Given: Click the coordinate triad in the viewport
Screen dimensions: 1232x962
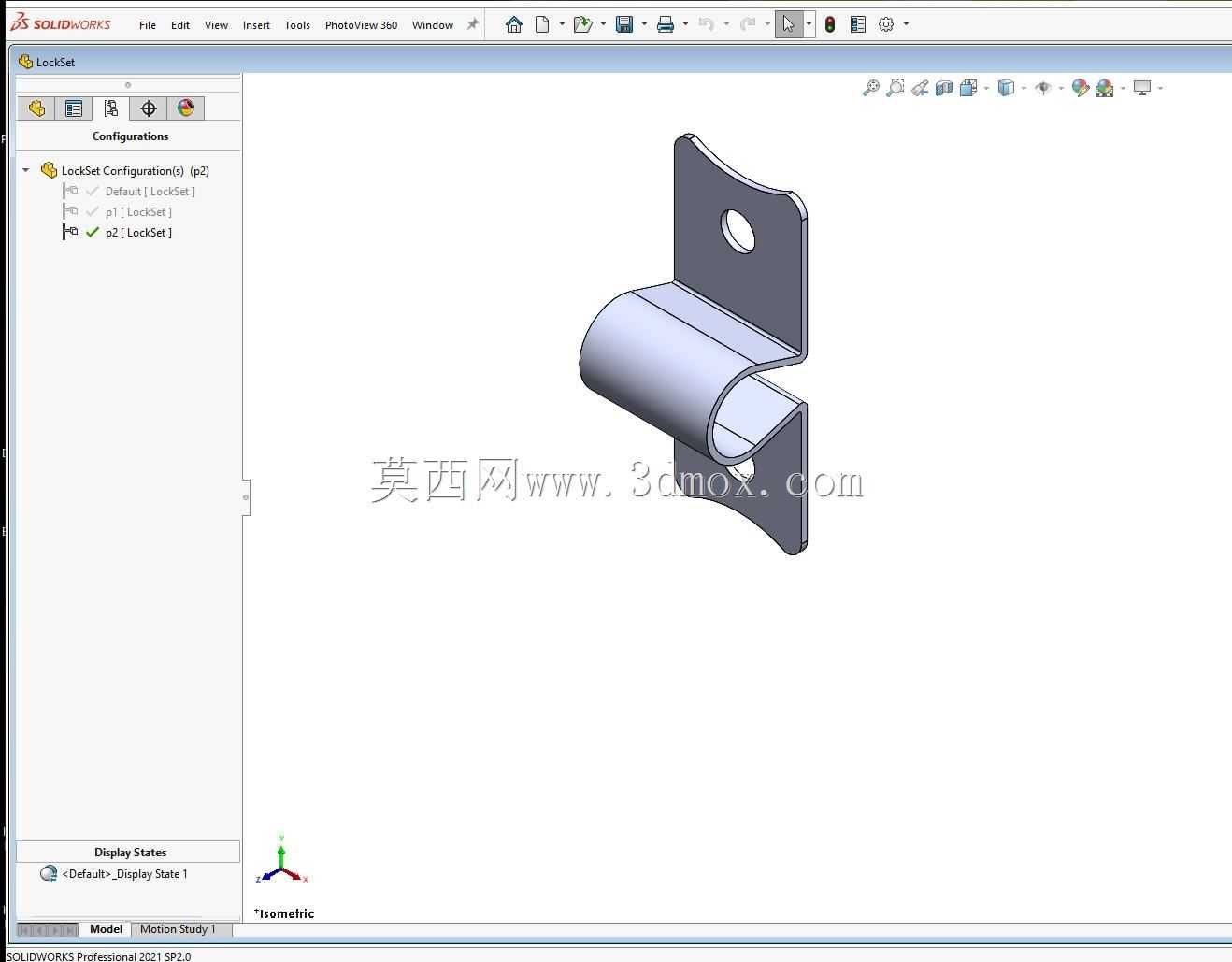Looking at the screenshot, I should (281, 861).
